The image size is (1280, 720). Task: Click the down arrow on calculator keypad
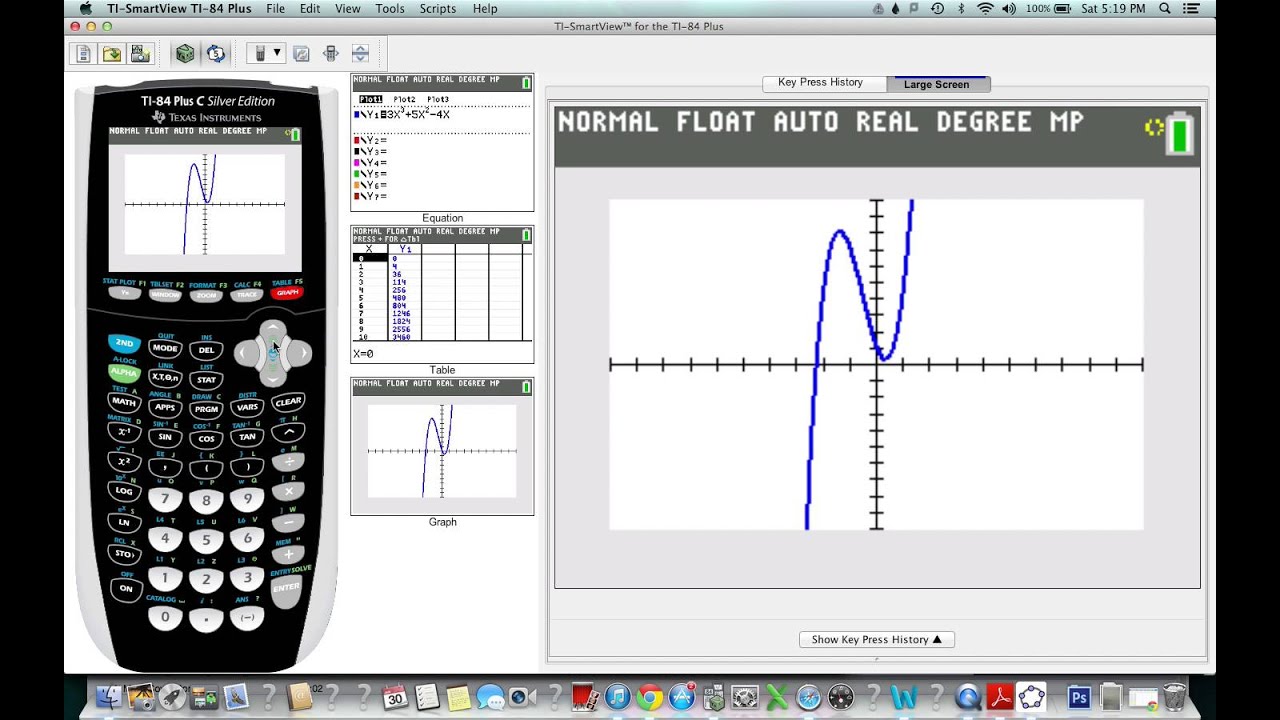tap(273, 378)
